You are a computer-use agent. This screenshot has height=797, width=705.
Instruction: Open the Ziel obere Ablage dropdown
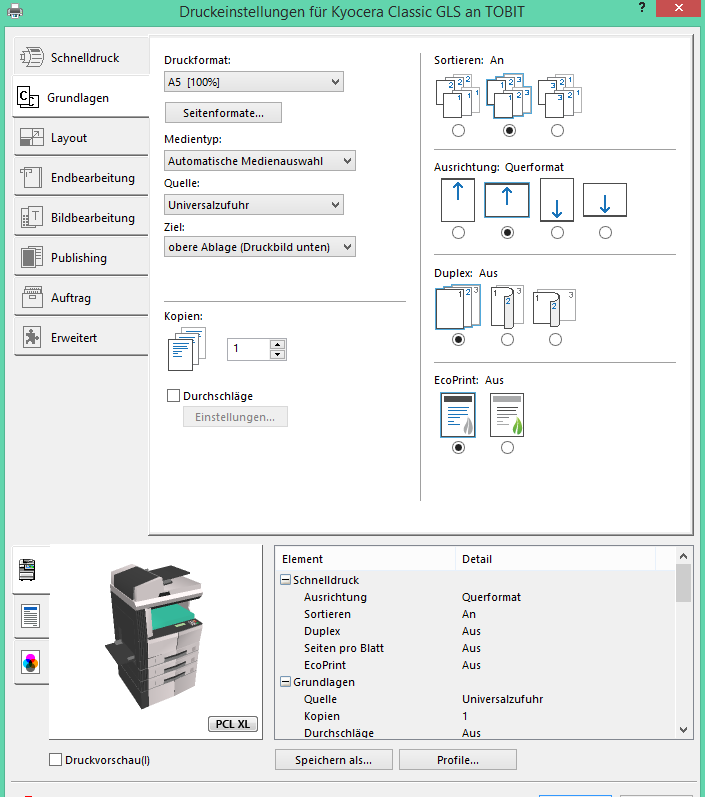(260, 247)
